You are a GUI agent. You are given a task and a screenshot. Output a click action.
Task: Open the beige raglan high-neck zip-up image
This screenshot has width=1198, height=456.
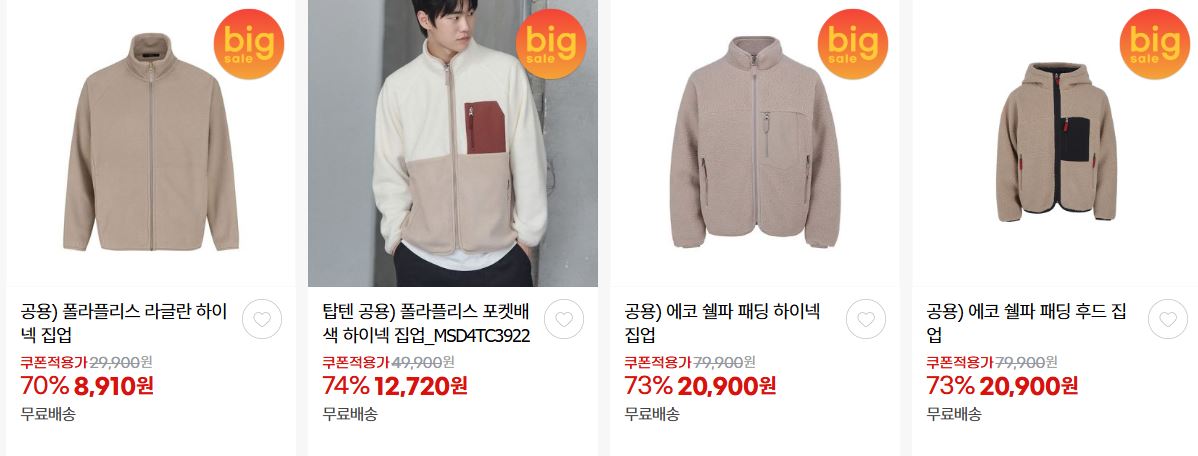(151, 143)
